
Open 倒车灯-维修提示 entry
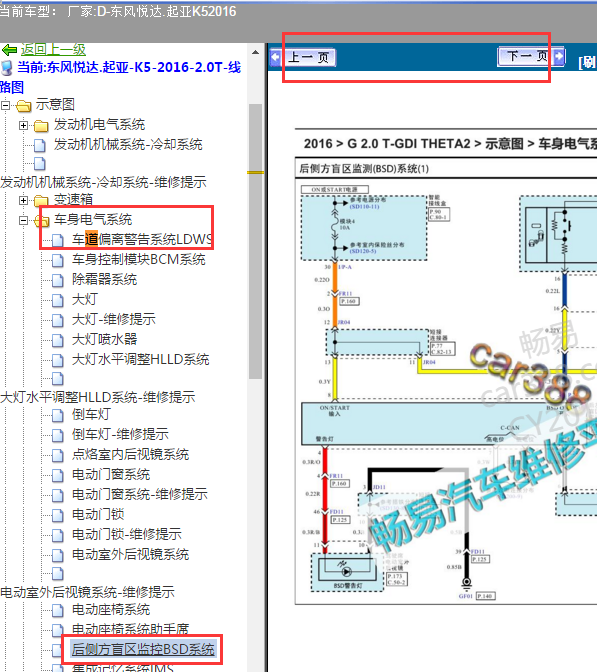[120, 434]
